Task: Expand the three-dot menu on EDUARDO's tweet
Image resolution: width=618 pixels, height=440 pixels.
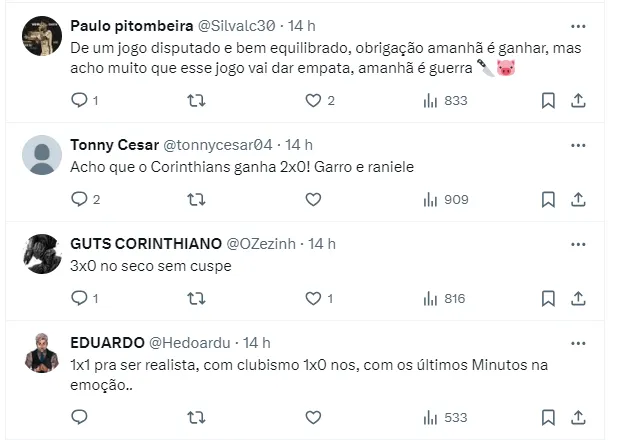Action: (x=578, y=342)
